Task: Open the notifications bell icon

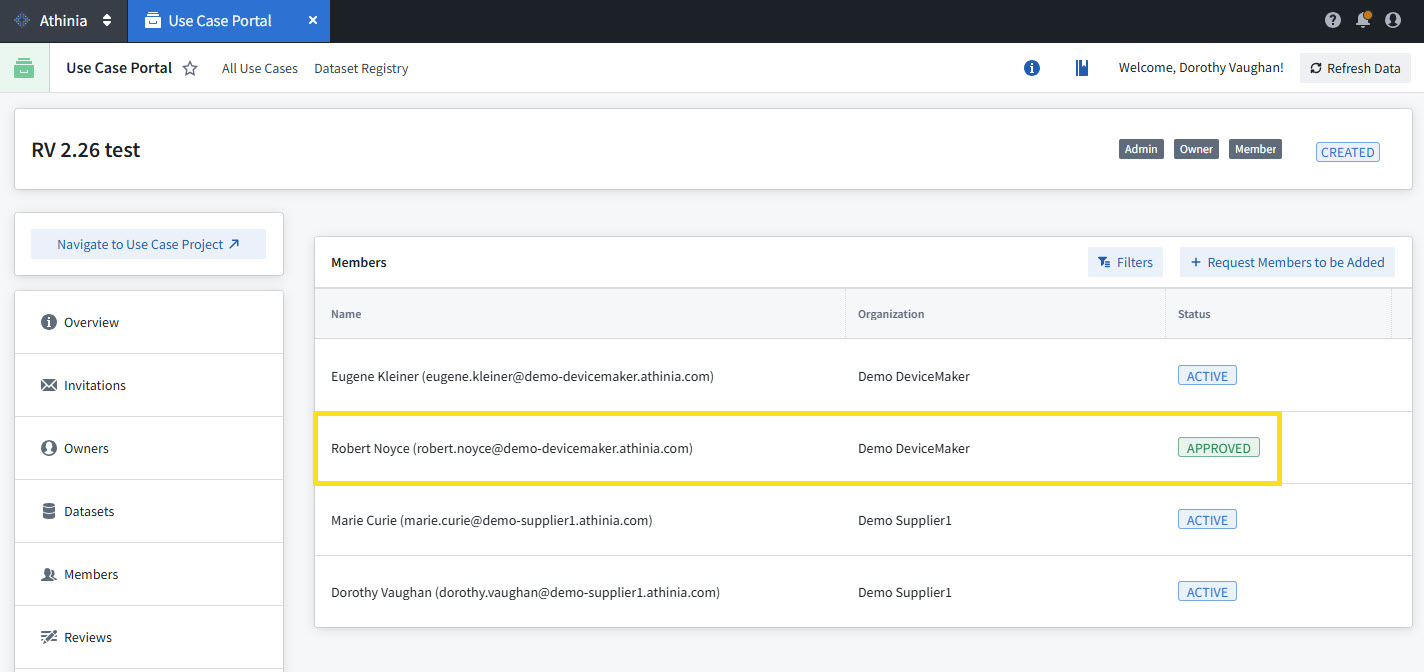Action: click(1362, 20)
